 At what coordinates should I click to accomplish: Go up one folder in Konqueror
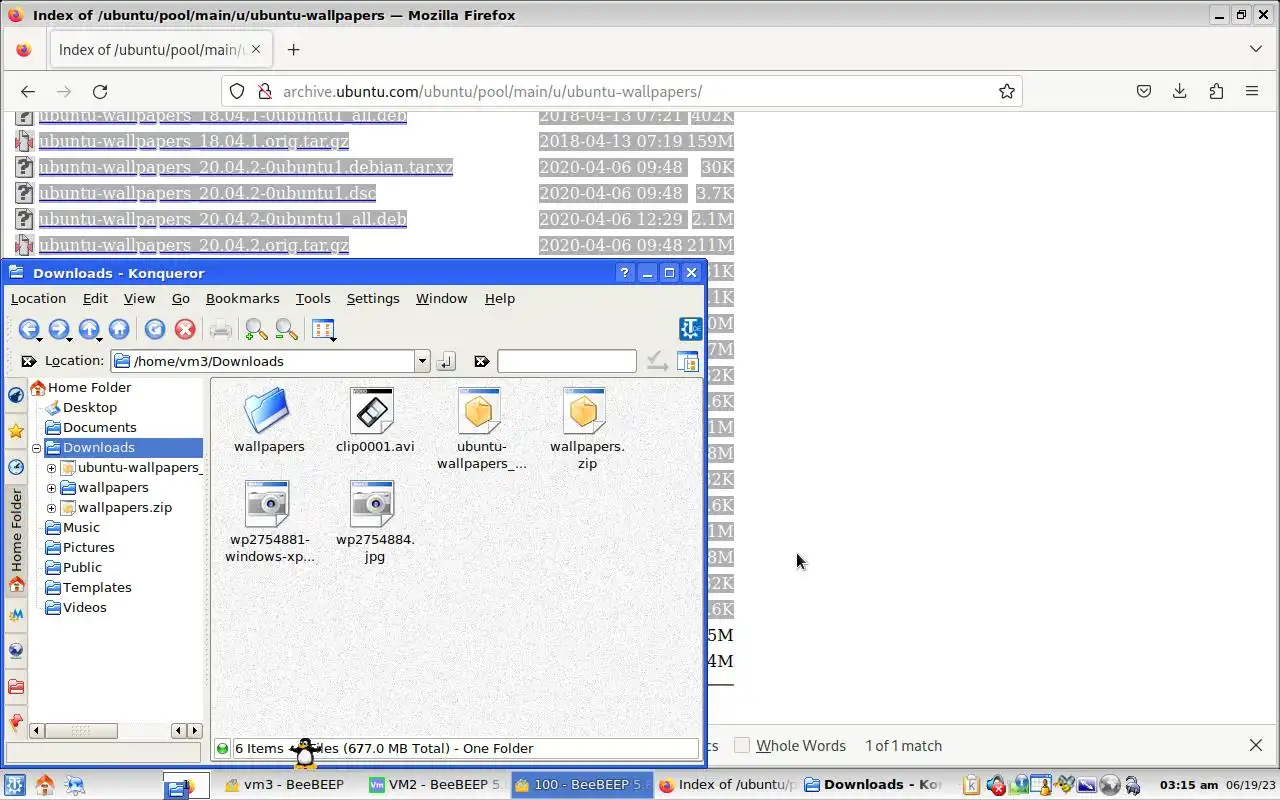88,329
